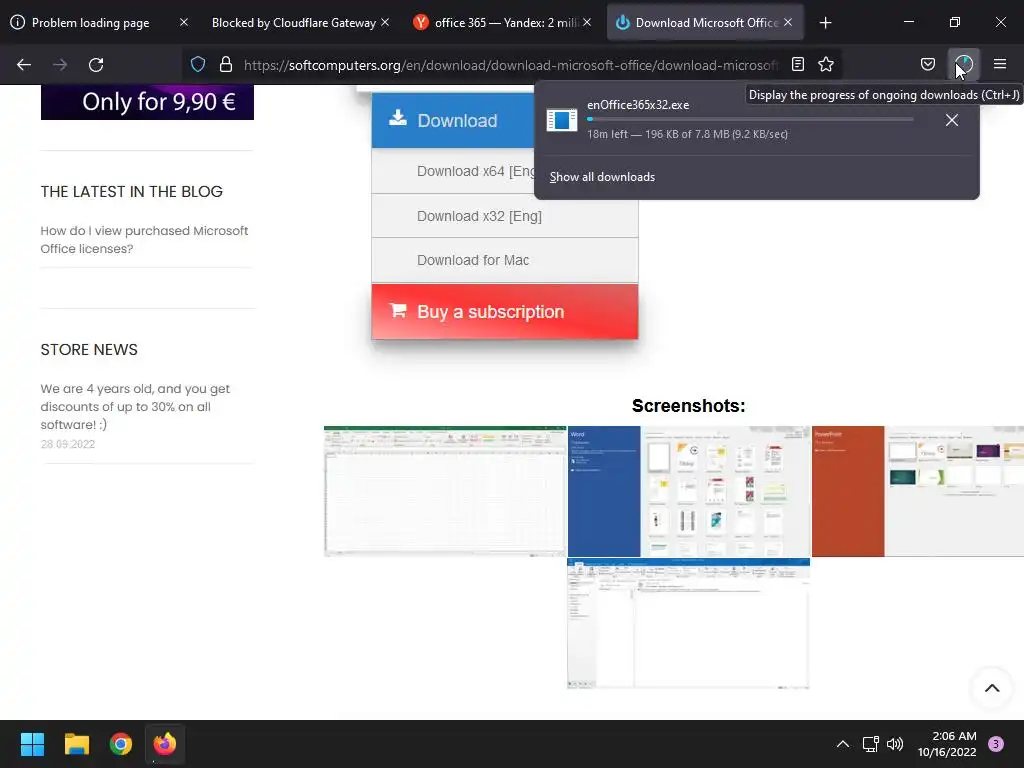This screenshot has width=1024, height=768.
Task: Open the Windows Start menu
Action: 32,744
